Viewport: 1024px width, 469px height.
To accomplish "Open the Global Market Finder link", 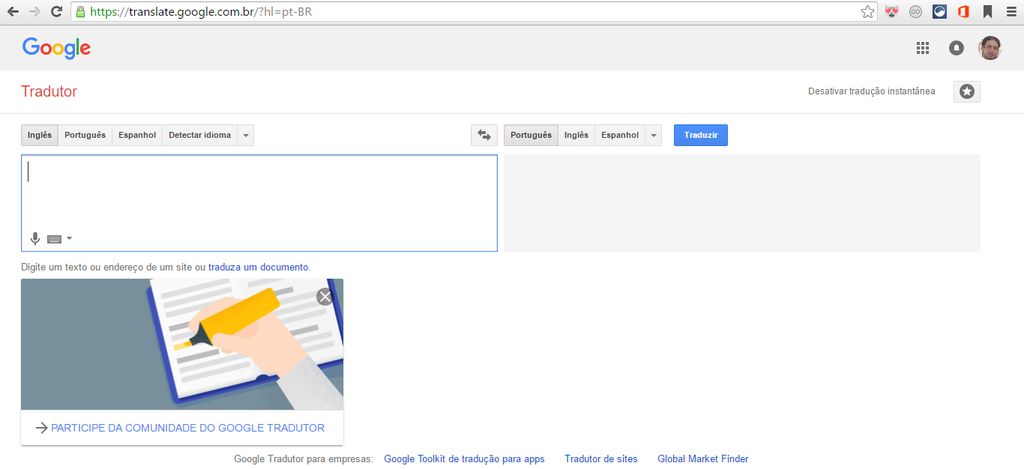I will [x=703, y=459].
